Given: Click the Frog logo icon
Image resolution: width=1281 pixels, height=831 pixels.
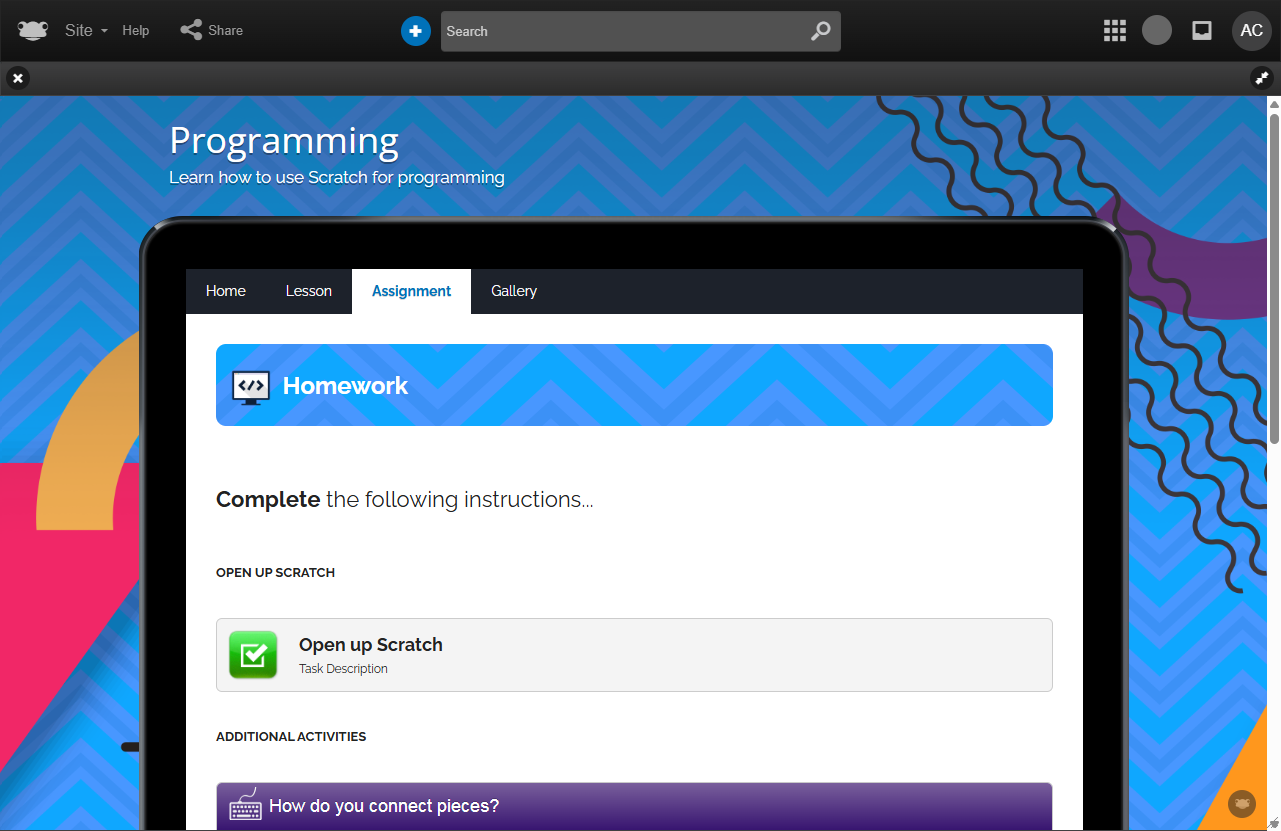Looking at the screenshot, I should (33, 31).
